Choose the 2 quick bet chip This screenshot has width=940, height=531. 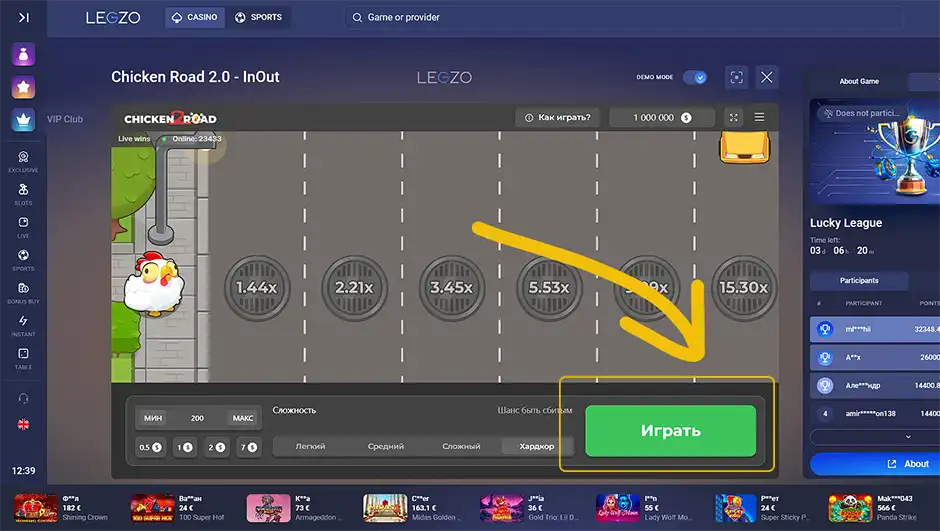click(216, 447)
